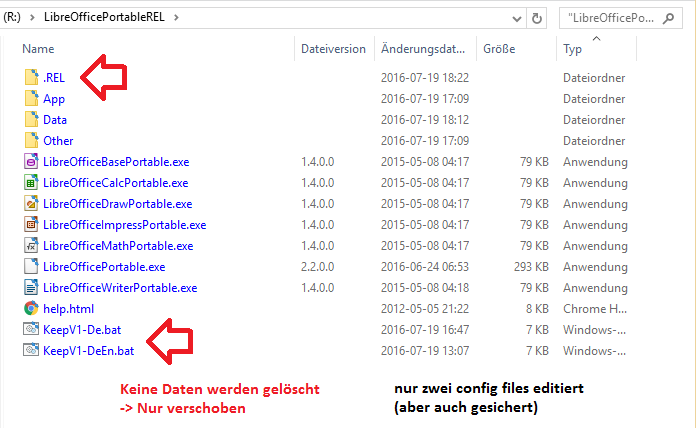Viewport: 696px width, 428px height.
Task: Click the 2016-07-19 18:12 date of Data
Action: click(425, 119)
